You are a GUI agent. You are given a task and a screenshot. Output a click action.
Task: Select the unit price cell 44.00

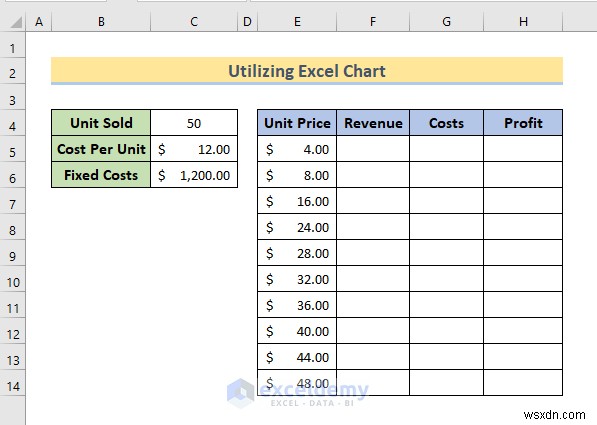297,356
